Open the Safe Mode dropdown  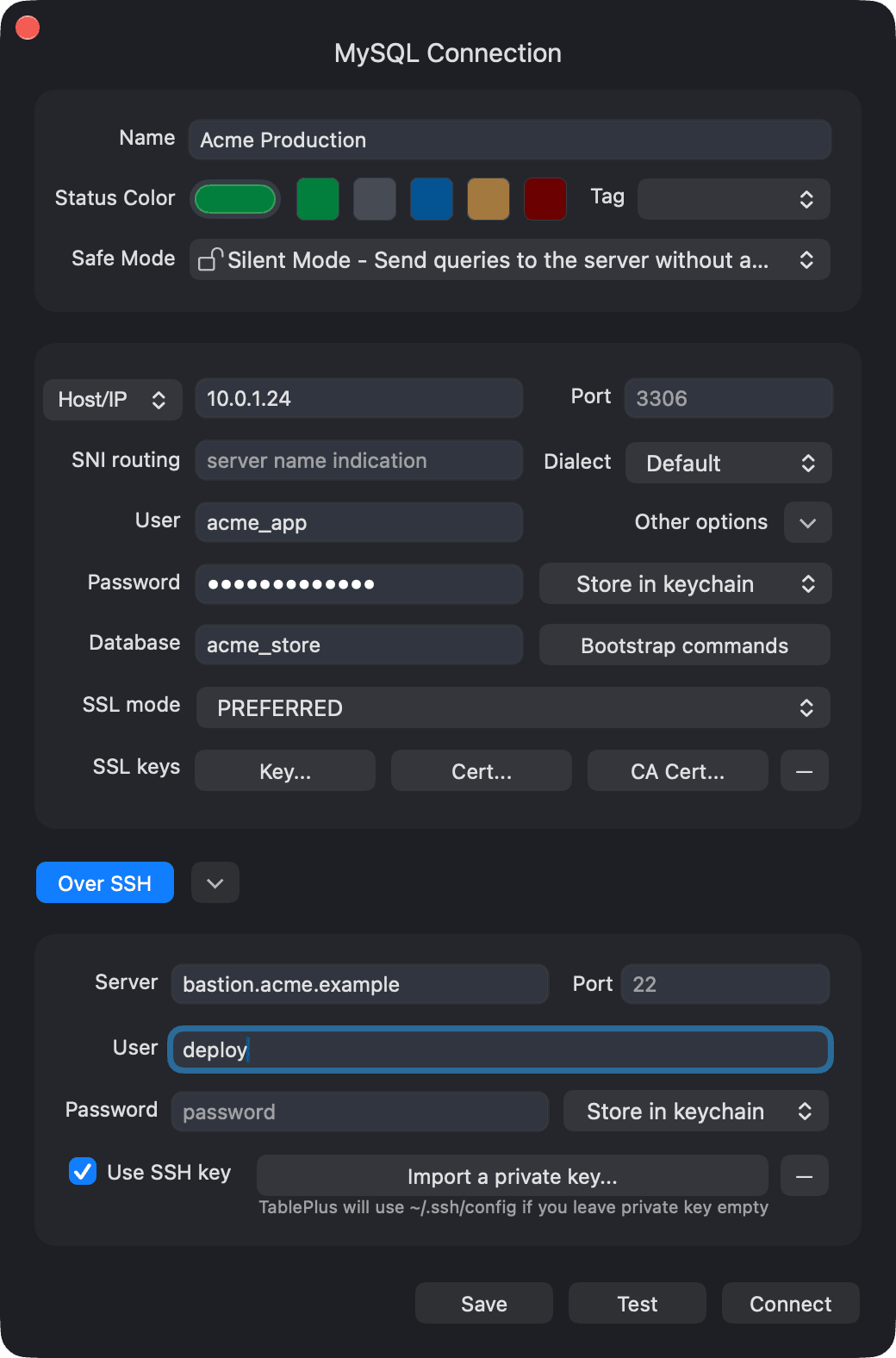(510, 259)
